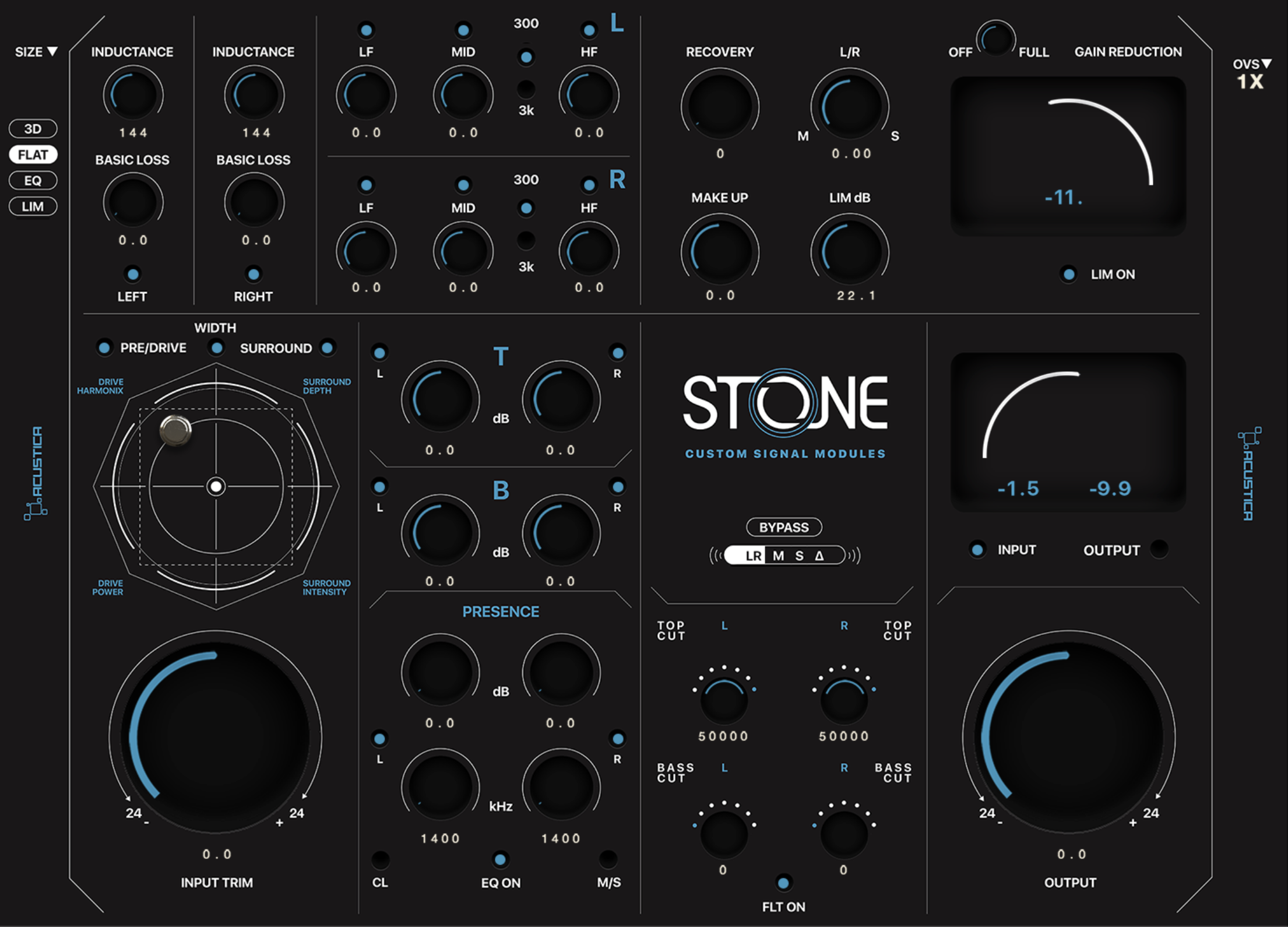Image resolution: width=1288 pixels, height=927 pixels.
Task: Click the TOP CUT R knob
Action: point(844,700)
